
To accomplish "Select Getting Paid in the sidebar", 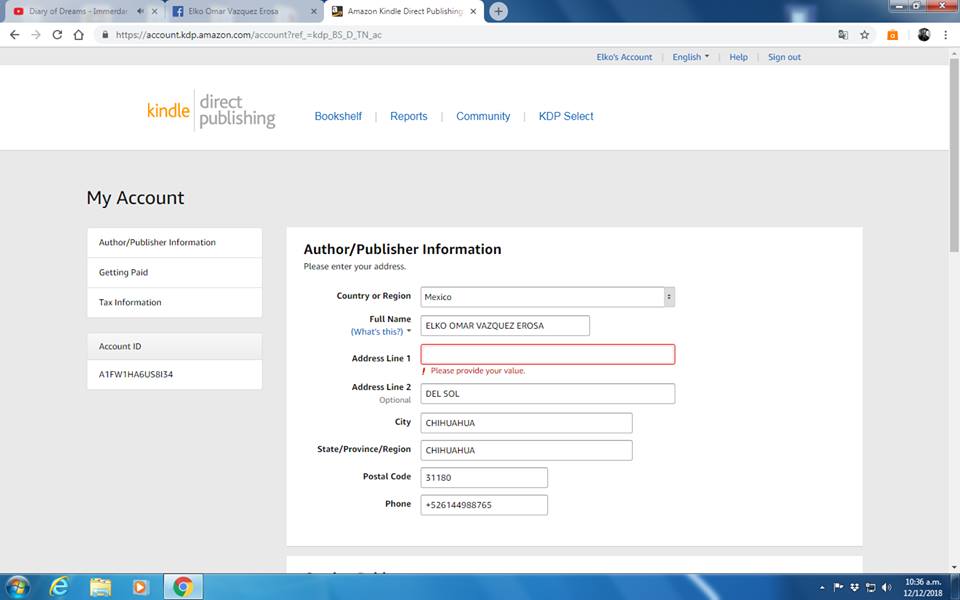I will (x=124, y=272).
